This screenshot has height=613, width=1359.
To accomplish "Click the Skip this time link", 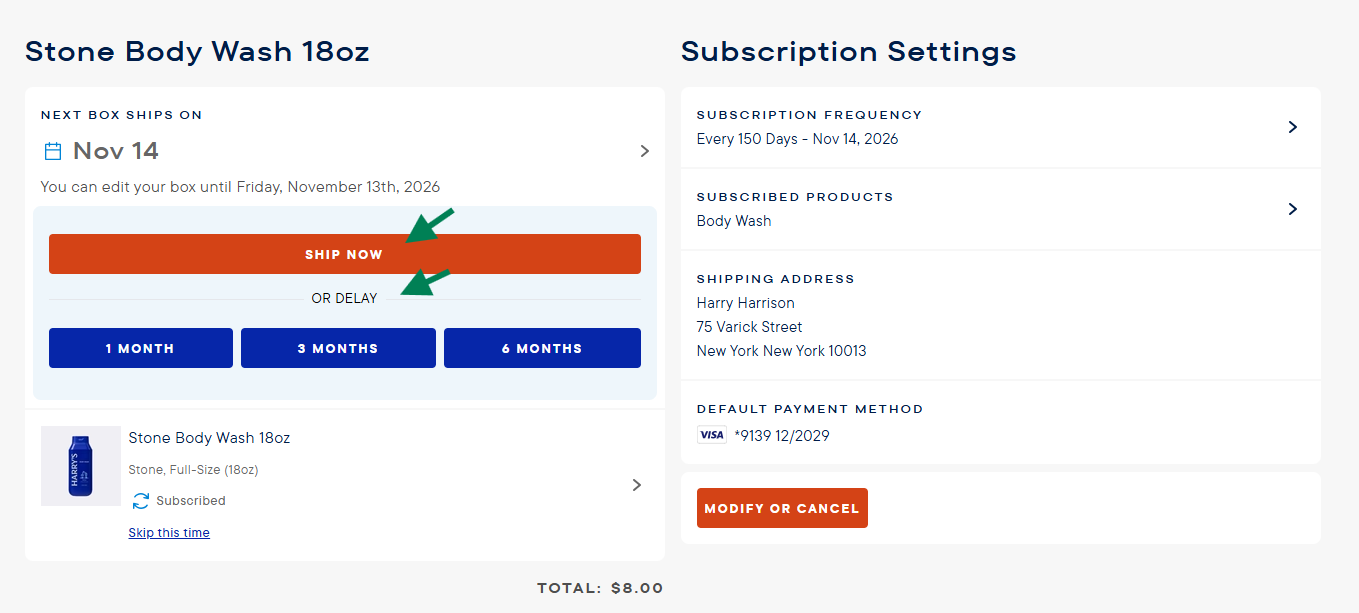I will click(169, 533).
